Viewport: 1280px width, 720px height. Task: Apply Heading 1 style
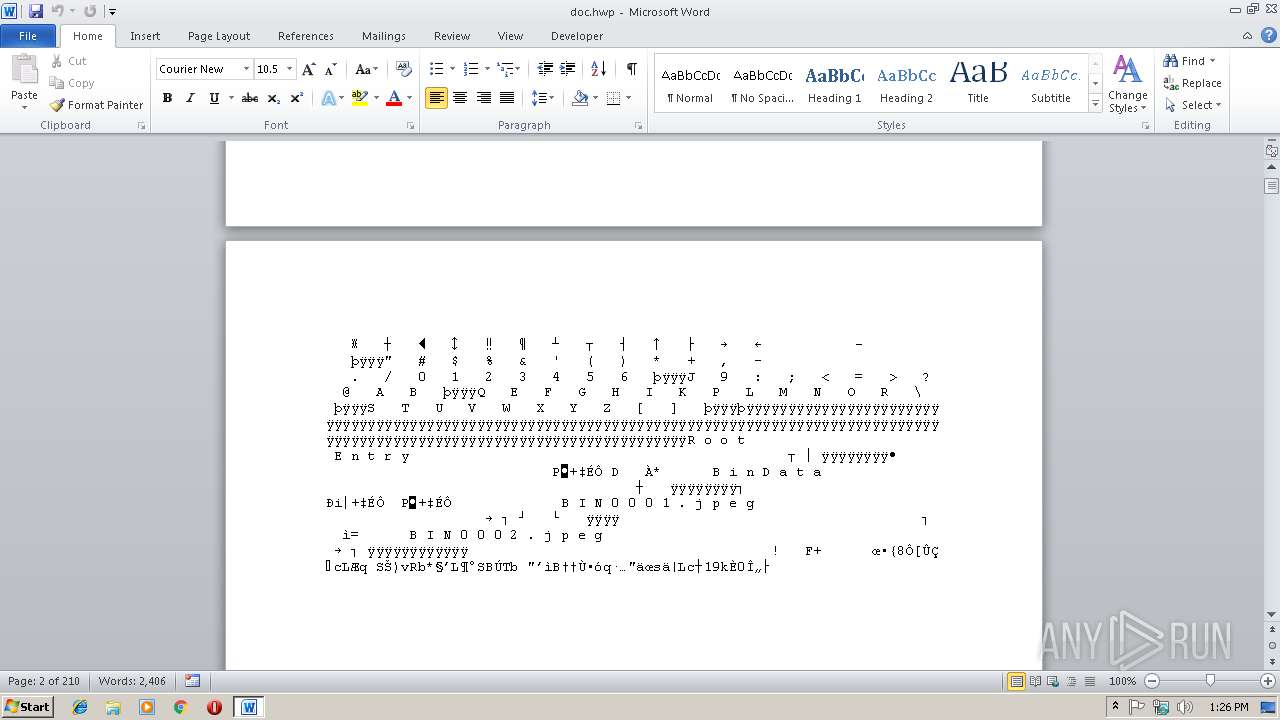[x=834, y=84]
